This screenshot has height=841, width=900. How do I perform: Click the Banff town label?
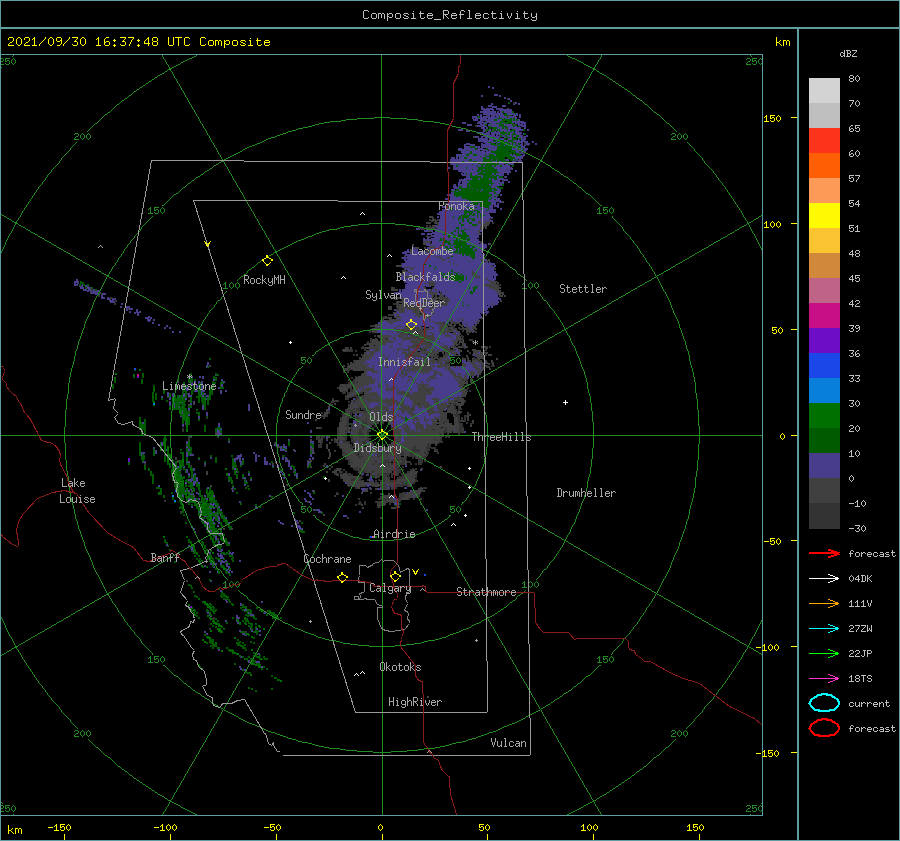click(165, 557)
